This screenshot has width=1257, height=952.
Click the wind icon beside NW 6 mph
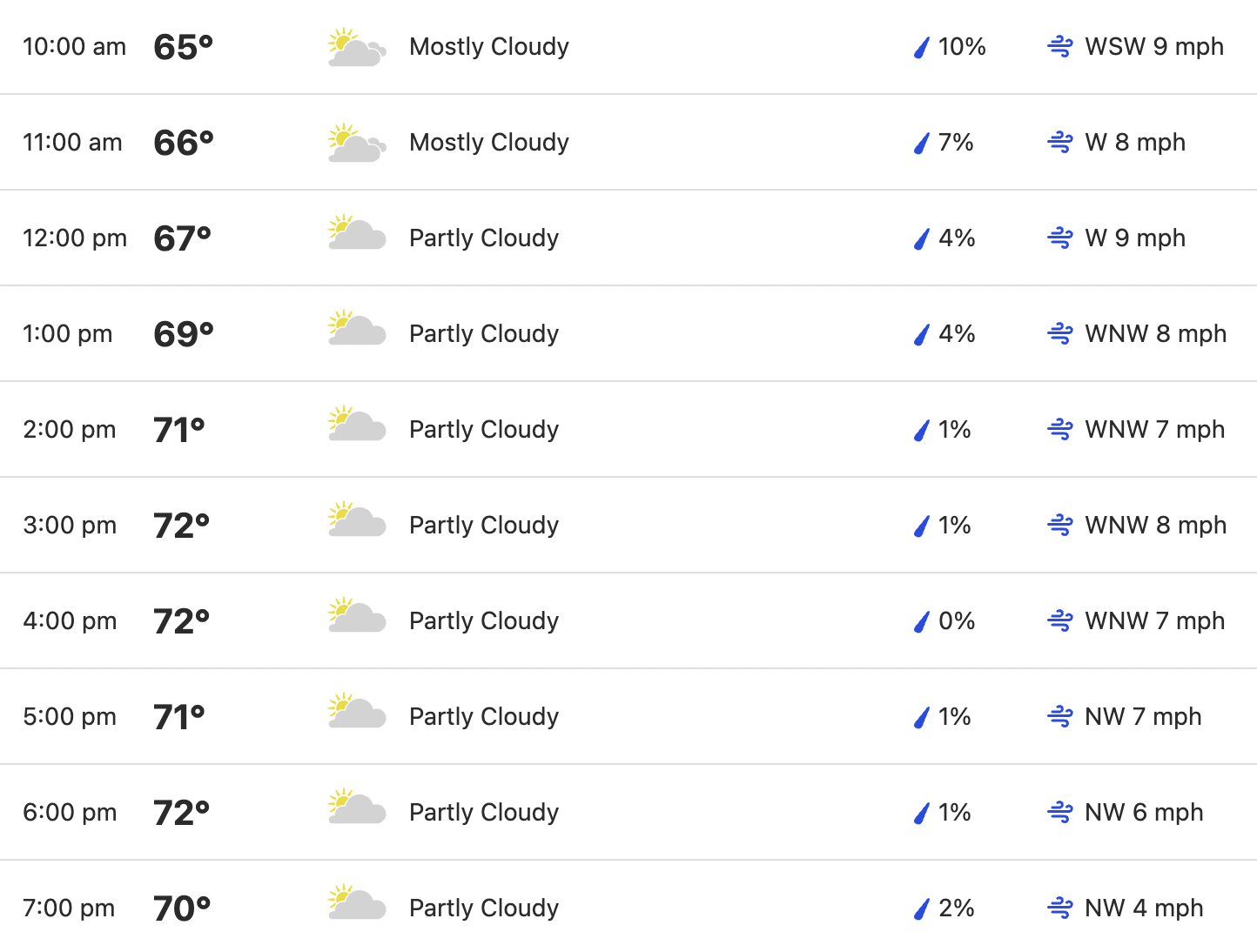pyautogui.click(x=1060, y=813)
